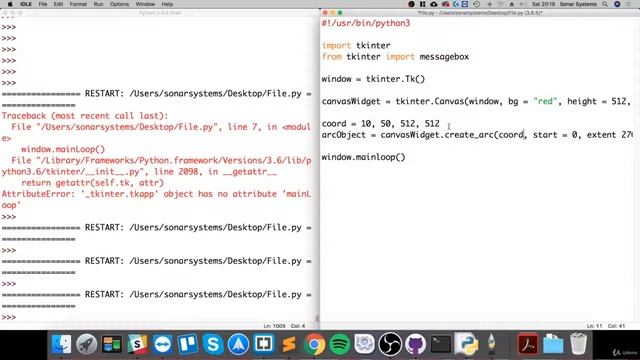Viewport: 640px width, 360px height.
Task: Open the Edit menu
Action: coord(58,4)
